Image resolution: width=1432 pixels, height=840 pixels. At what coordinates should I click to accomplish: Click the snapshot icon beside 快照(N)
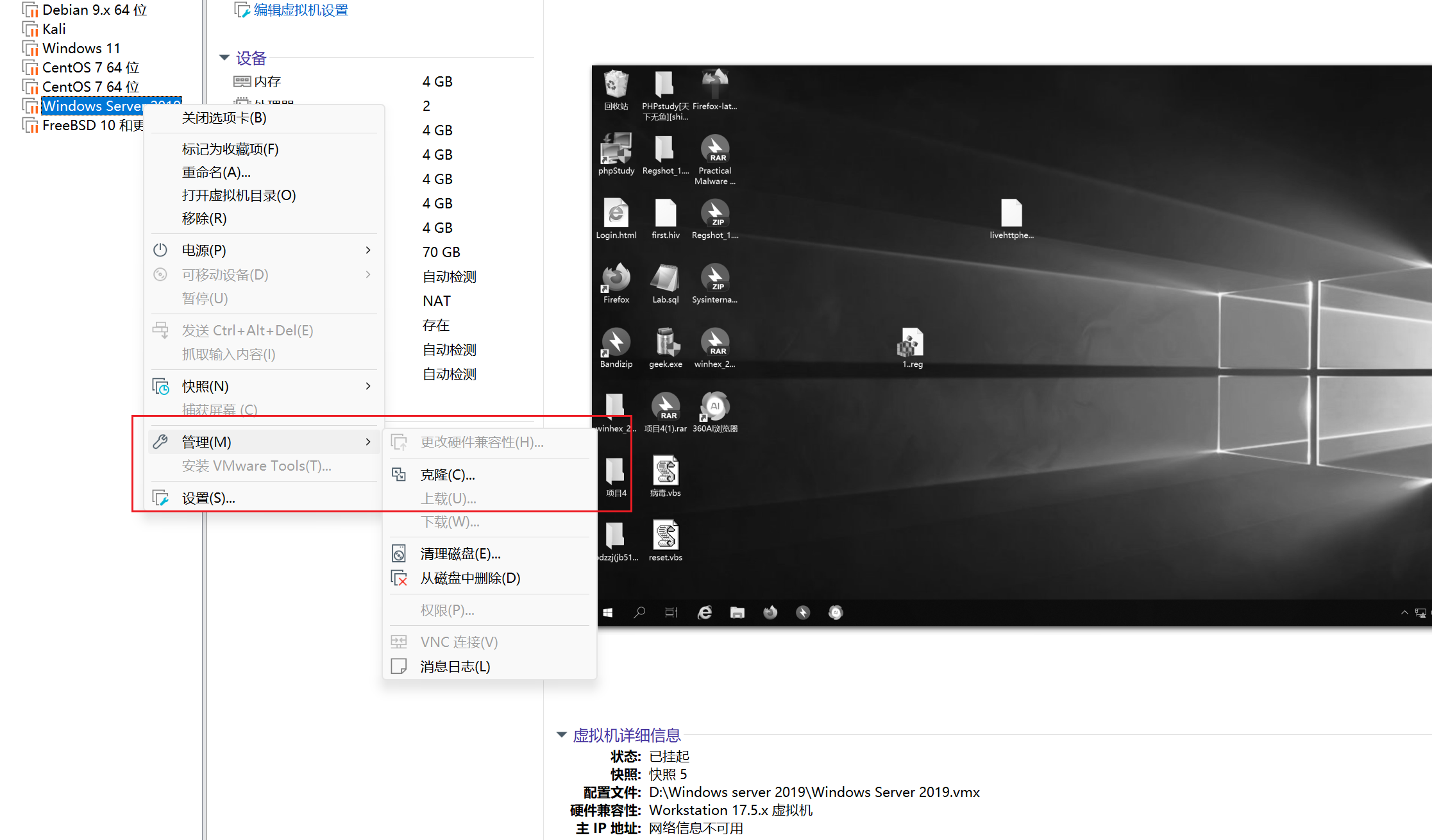pyautogui.click(x=160, y=386)
